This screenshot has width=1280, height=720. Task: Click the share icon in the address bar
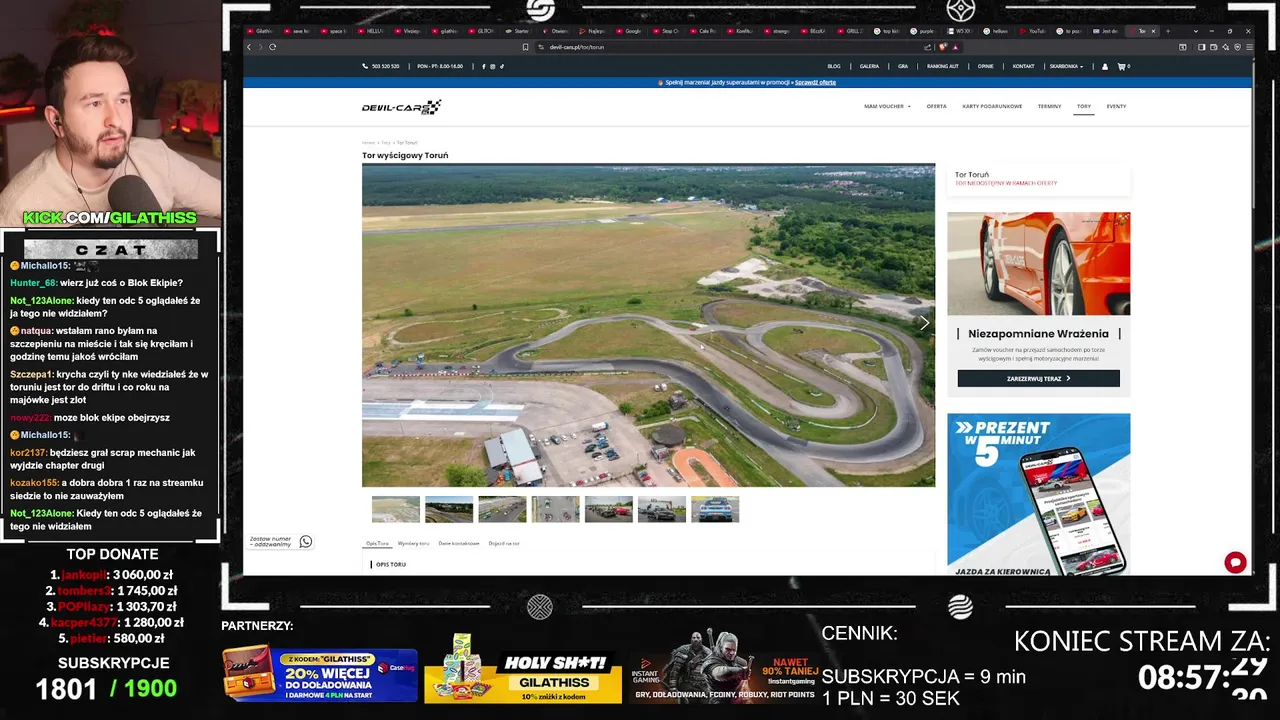click(x=928, y=47)
